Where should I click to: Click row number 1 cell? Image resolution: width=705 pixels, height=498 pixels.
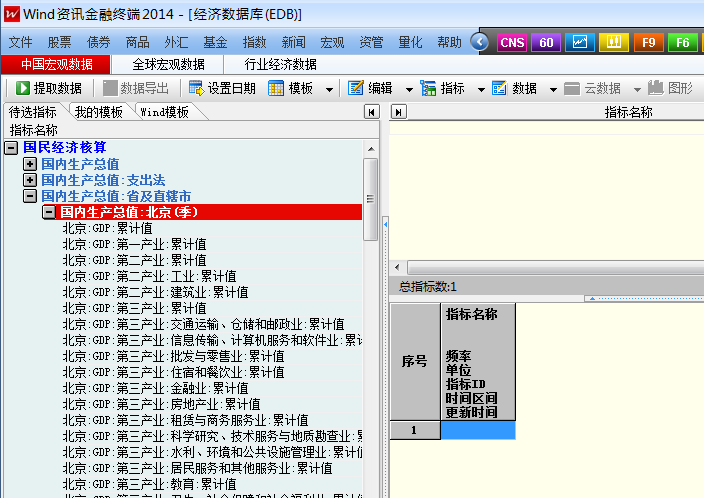pos(415,430)
